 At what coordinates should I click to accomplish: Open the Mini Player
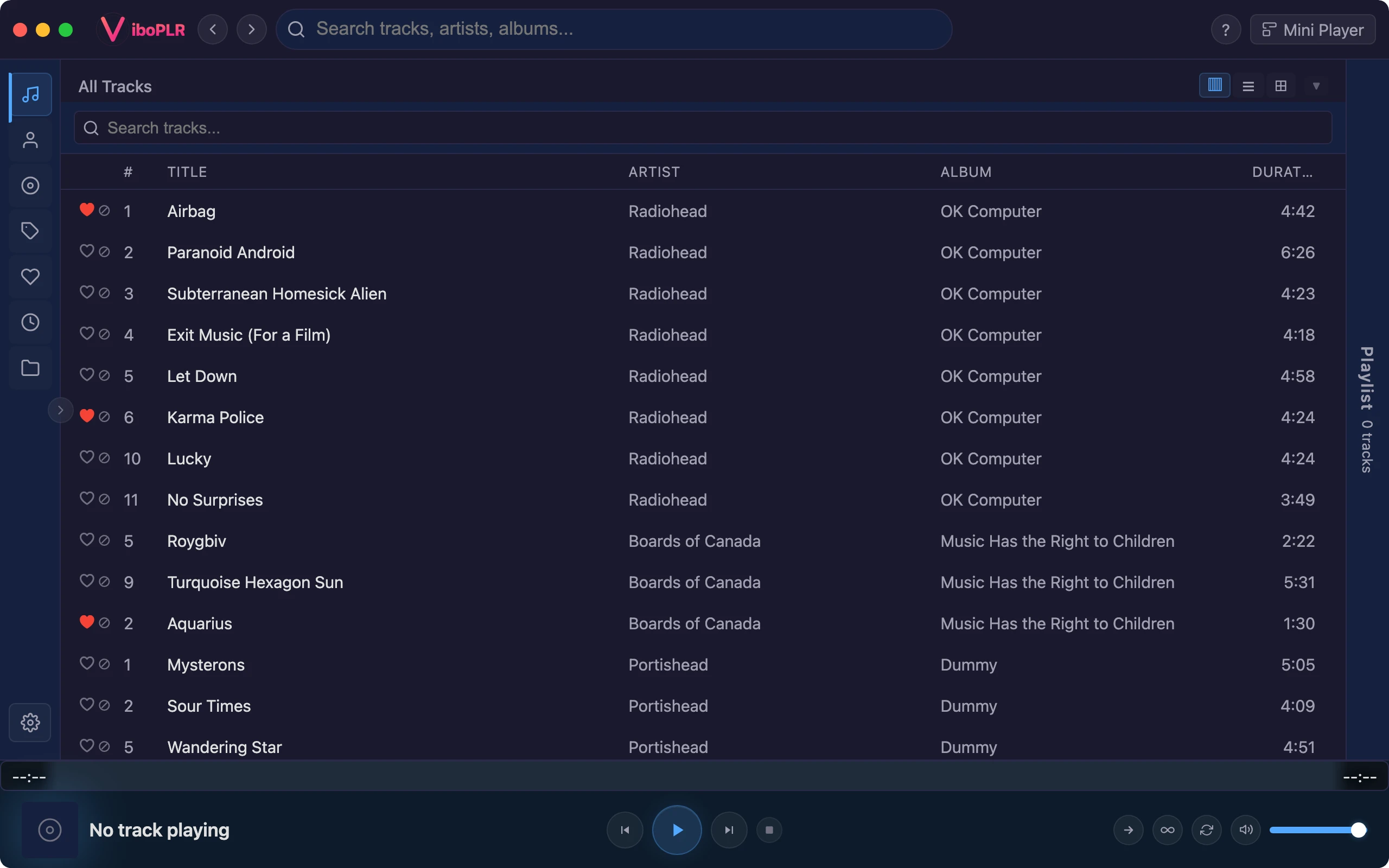click(x=1312, y=29)
